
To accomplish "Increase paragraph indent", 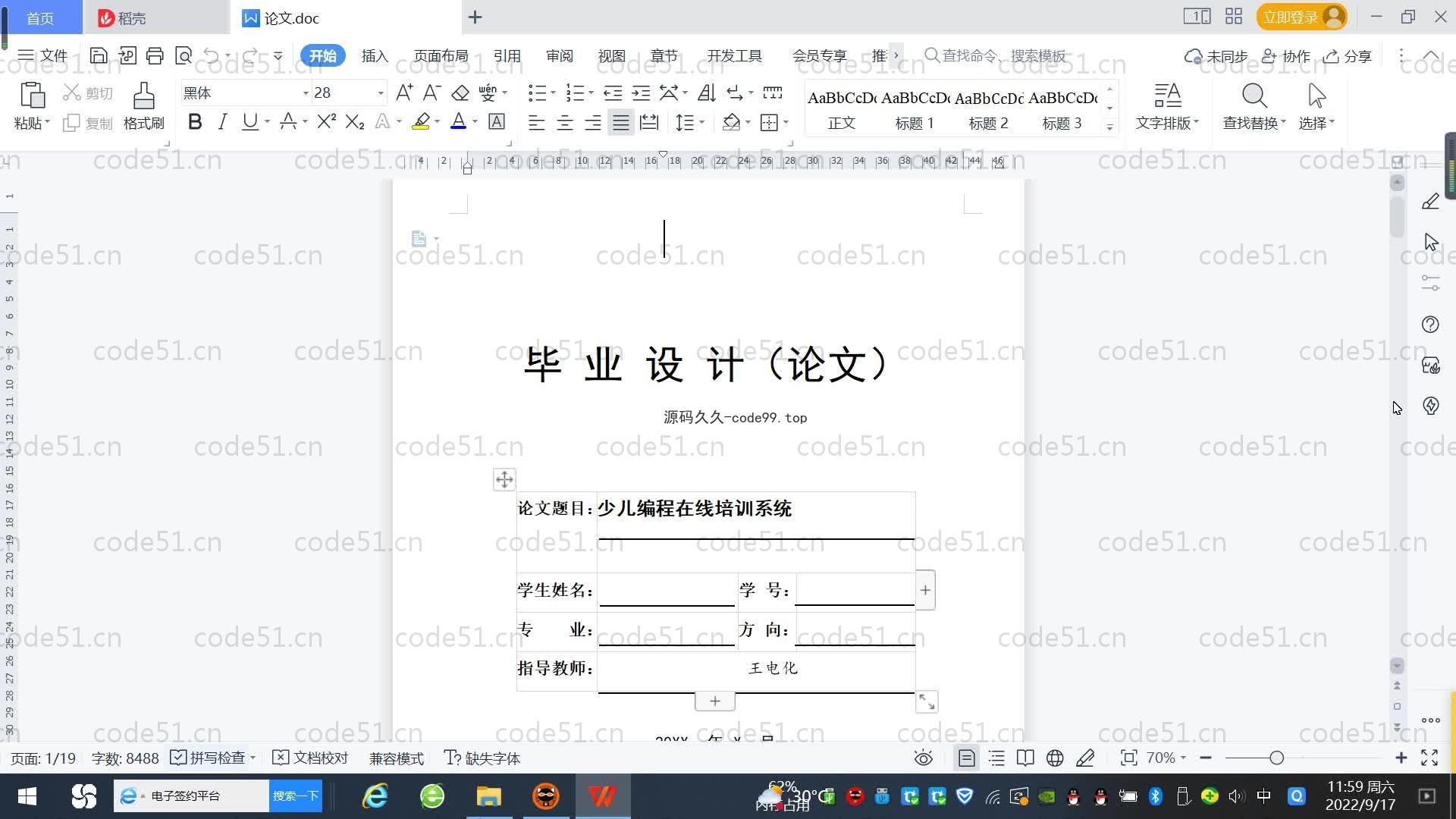I will click(641, 93).
